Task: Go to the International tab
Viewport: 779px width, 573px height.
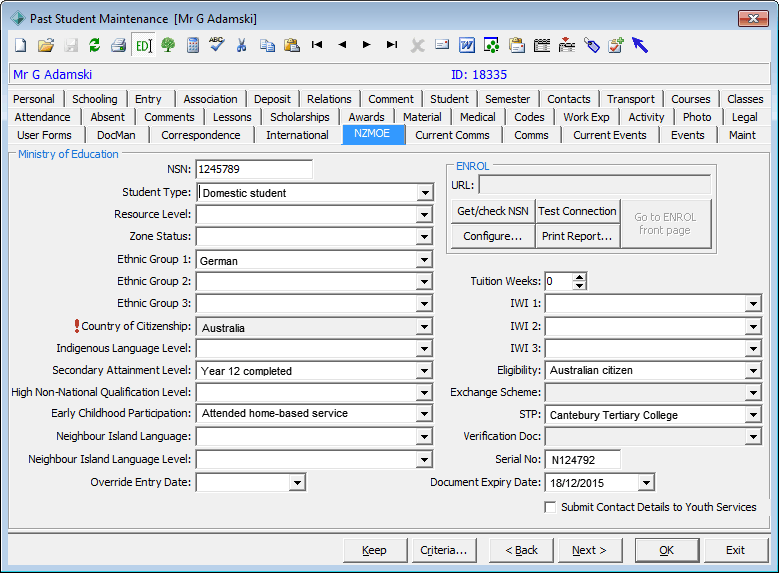Action: click(x=297, y=135)
